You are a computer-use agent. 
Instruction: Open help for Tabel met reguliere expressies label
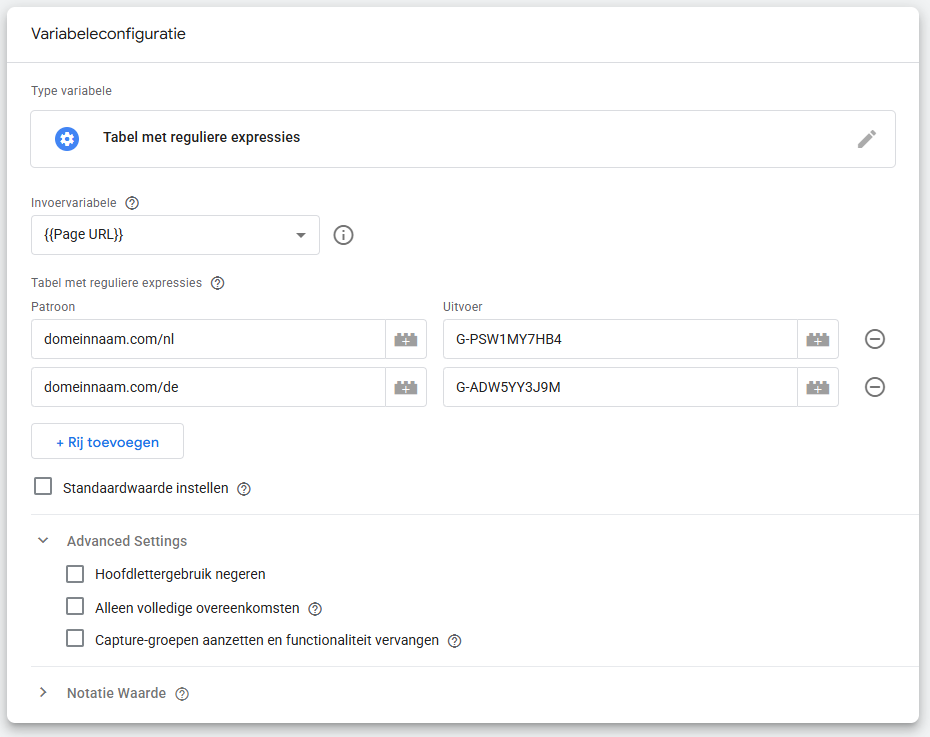click(218, 283)
